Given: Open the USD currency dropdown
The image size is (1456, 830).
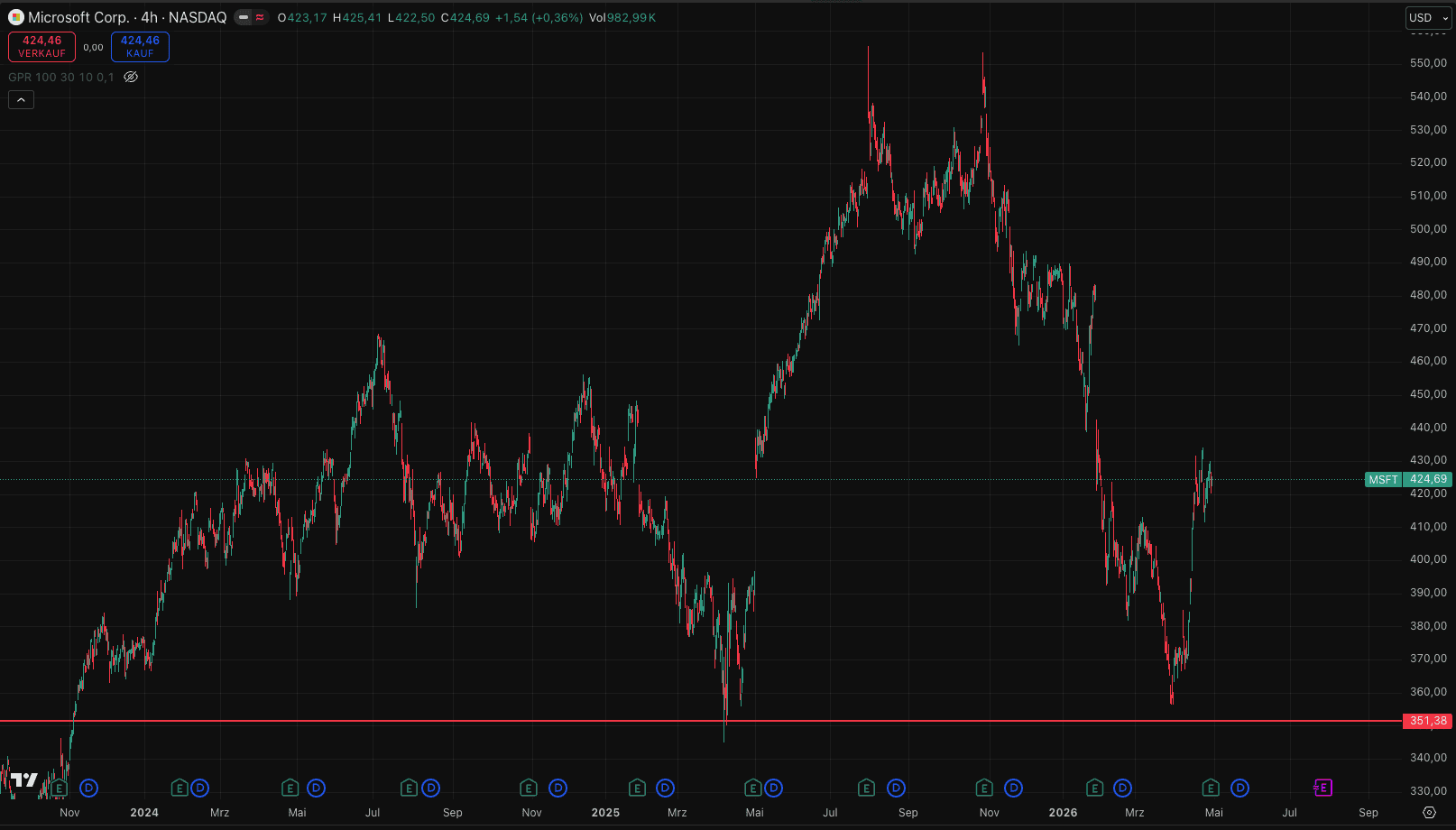Looking at the screenshot, I should (1428, 17).
